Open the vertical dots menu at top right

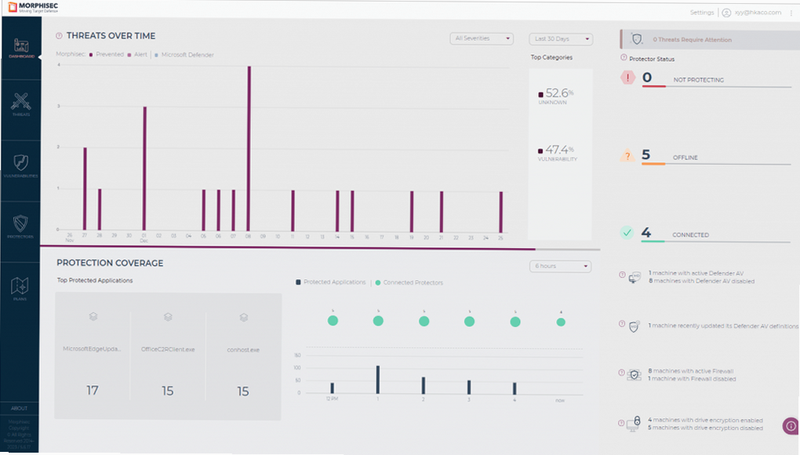coord(791,13)
